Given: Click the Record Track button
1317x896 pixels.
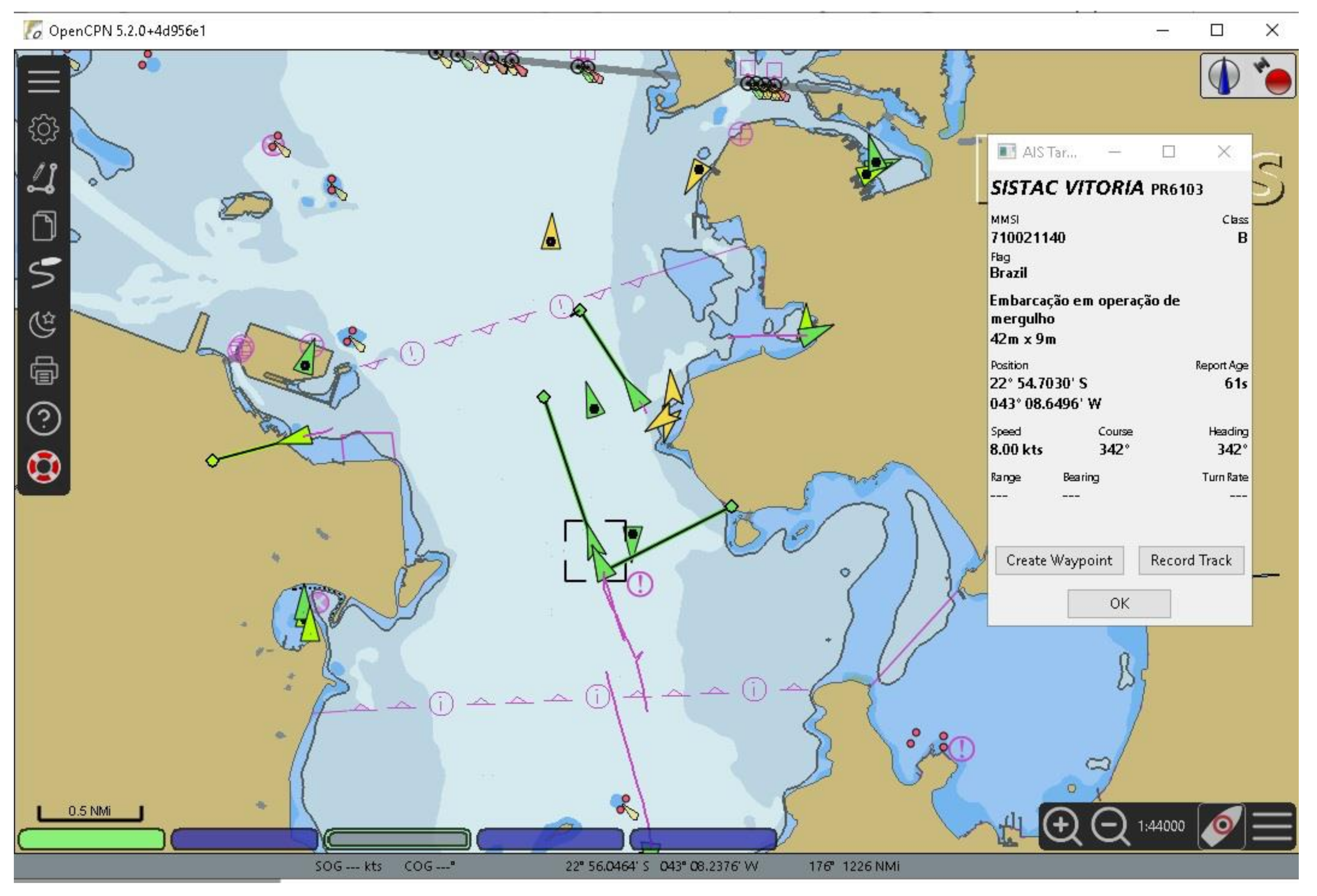Looking at the screenshot, I should point(1191,561).
